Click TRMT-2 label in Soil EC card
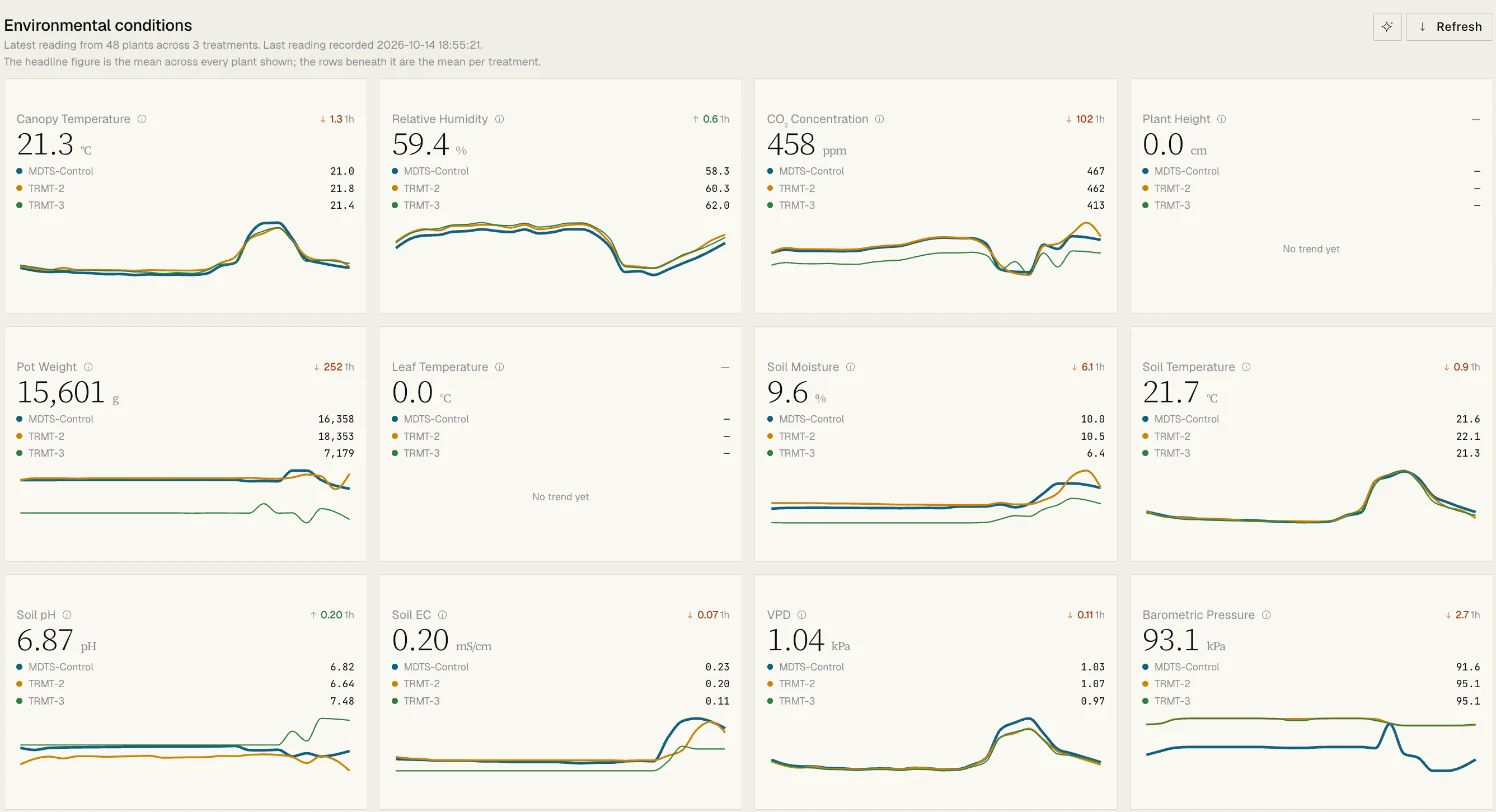 (421, 684)
